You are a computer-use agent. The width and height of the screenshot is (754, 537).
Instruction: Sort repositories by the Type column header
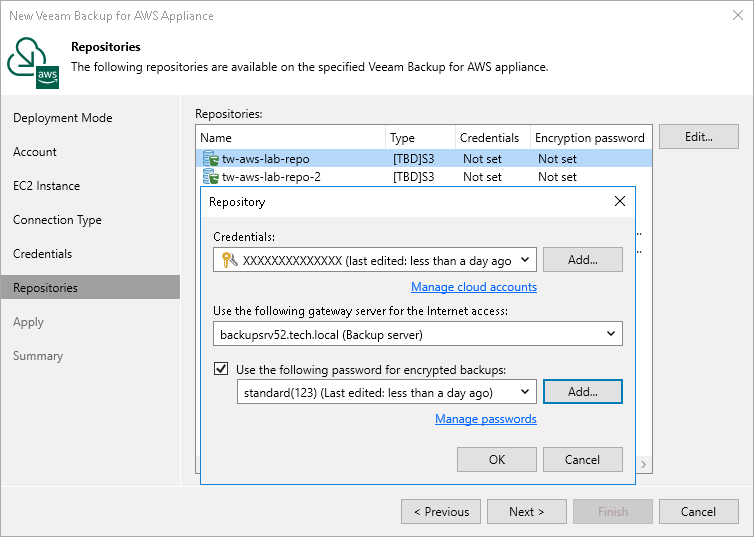403,138
